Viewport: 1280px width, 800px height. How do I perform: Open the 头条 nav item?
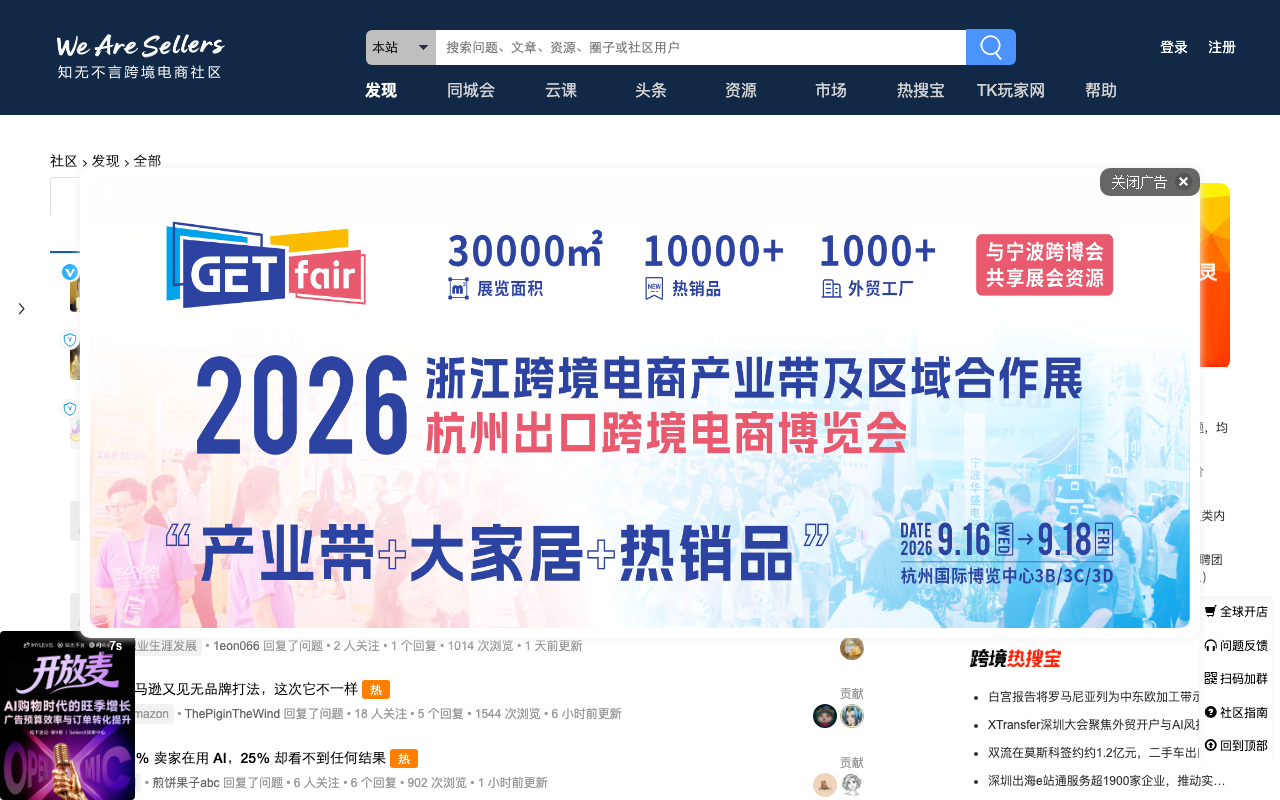(x=651, y=90)
